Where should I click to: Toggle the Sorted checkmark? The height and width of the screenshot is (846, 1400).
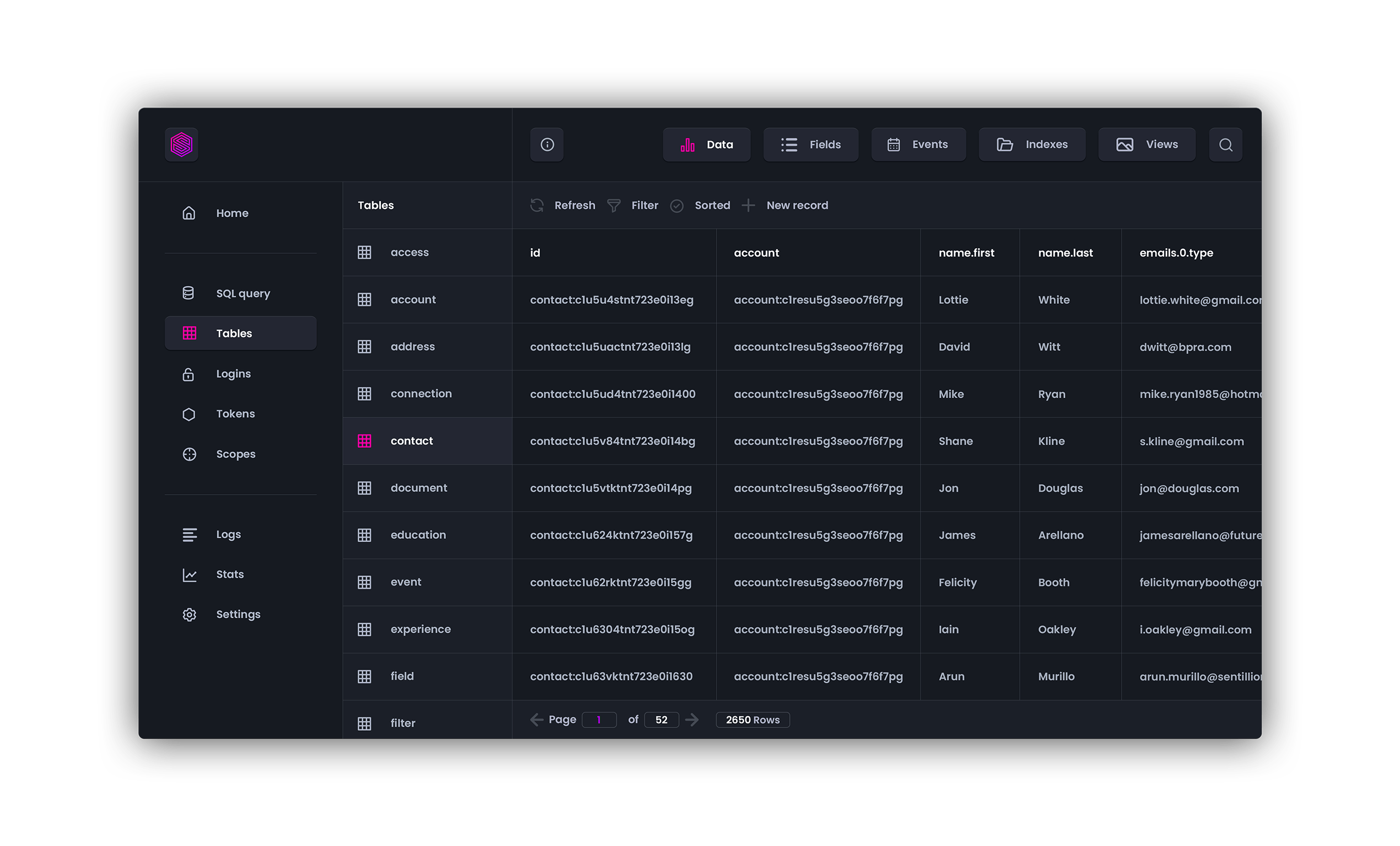click(x=676, y=206)
